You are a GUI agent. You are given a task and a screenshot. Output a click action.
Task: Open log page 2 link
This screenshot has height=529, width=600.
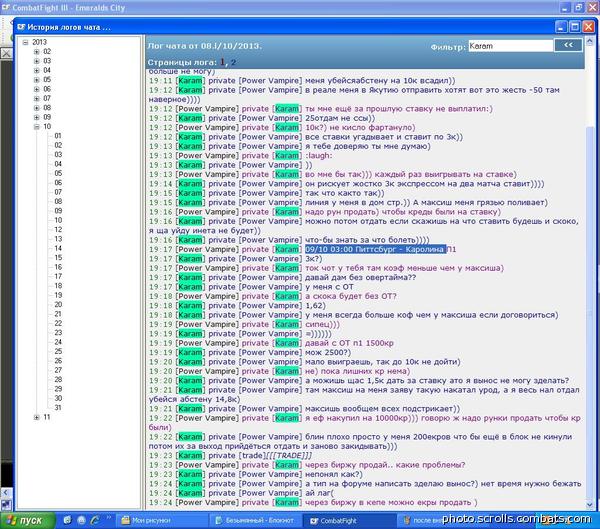[x=233, y=62]
